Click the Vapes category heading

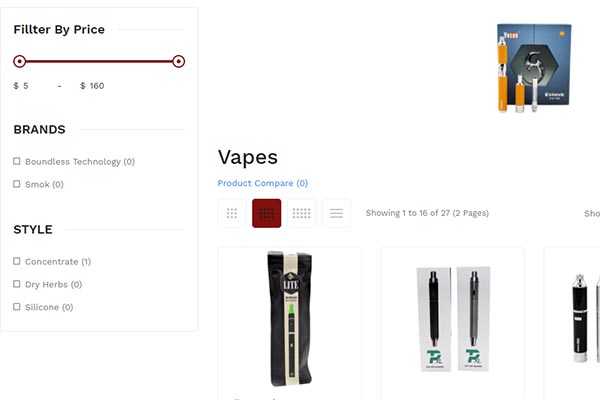[x=248, y=157]
